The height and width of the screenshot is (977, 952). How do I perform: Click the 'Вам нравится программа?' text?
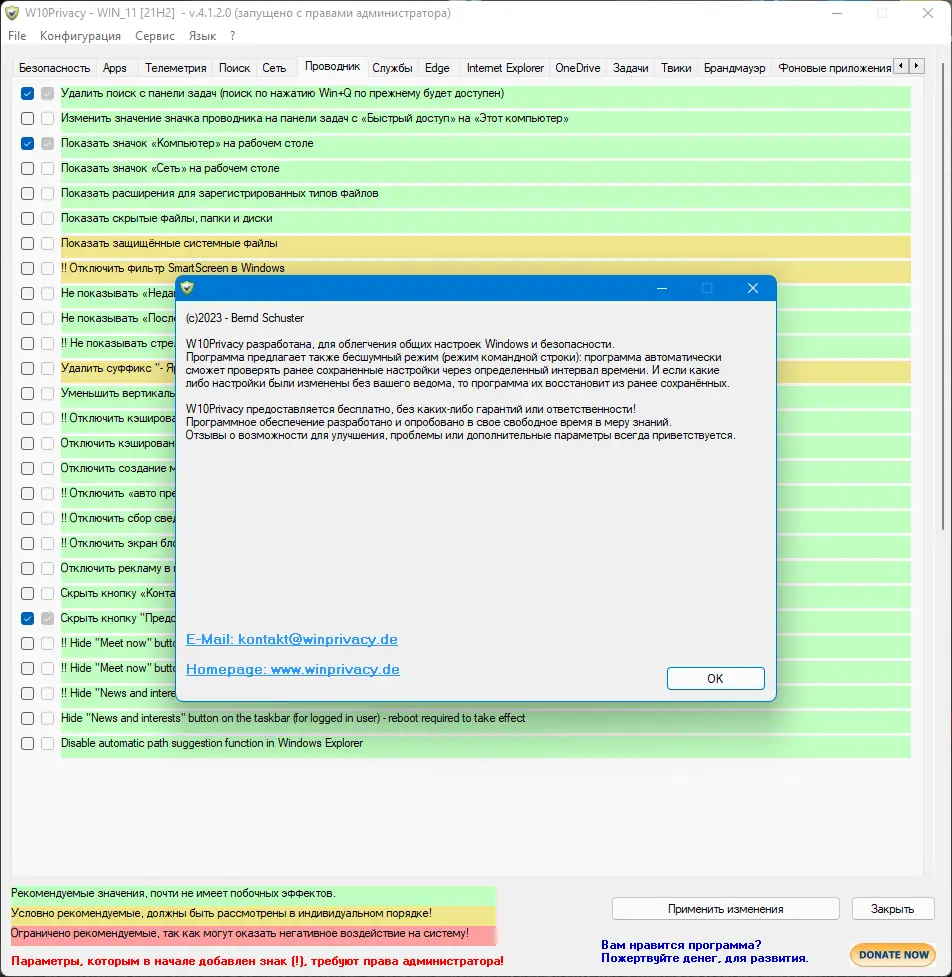(x=681, y=945)
